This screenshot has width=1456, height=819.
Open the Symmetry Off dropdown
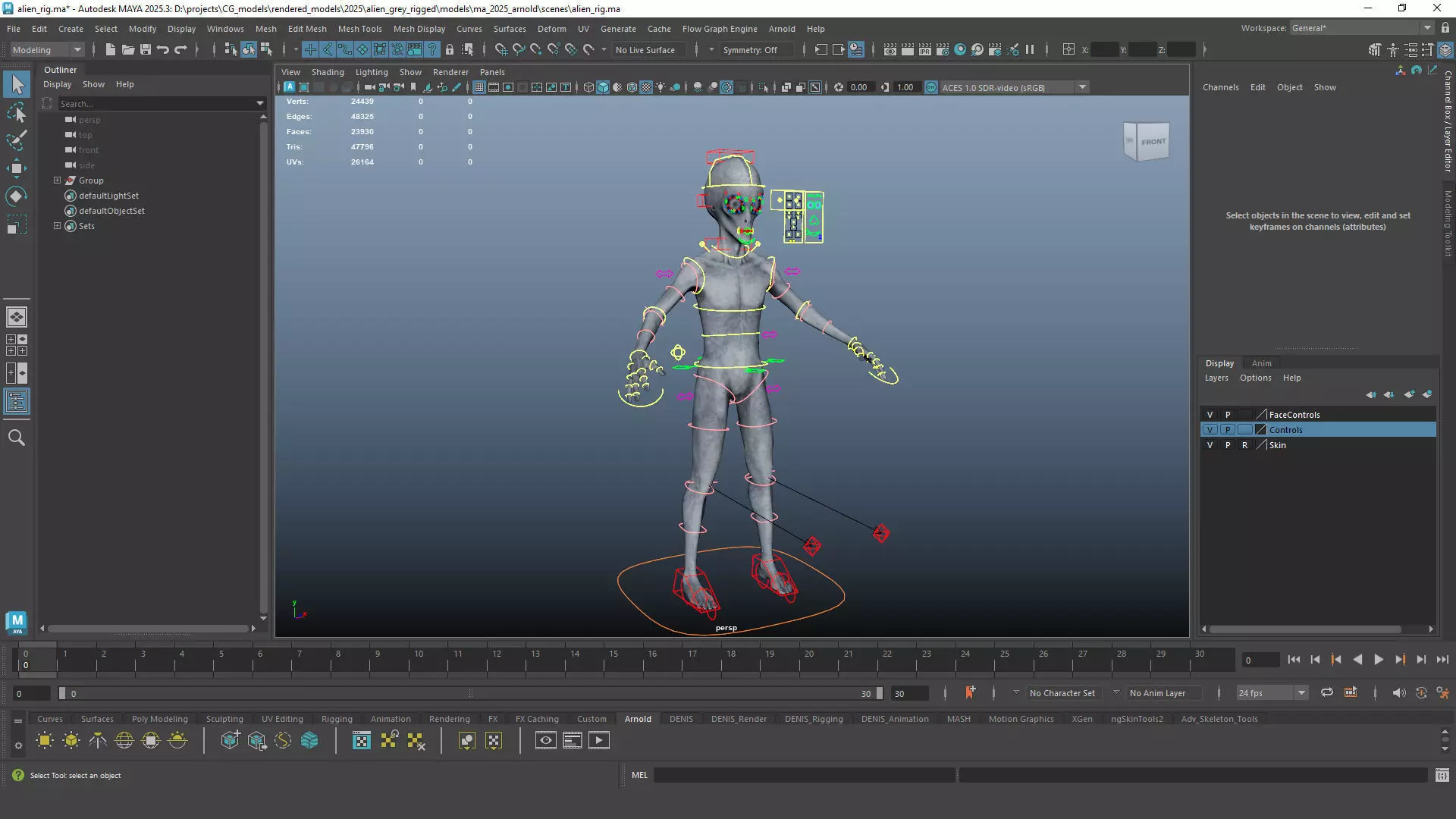tap(755, 50)
